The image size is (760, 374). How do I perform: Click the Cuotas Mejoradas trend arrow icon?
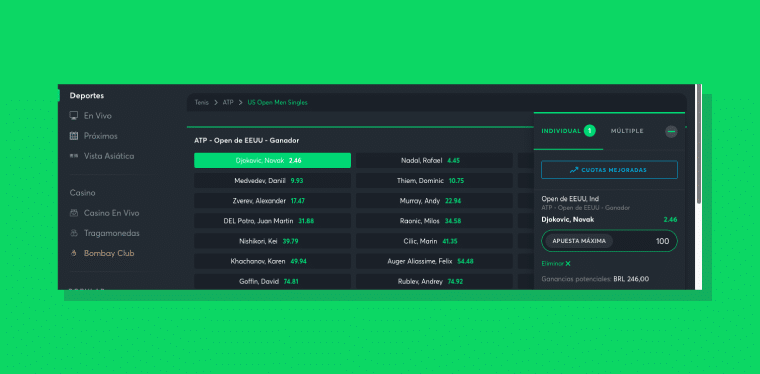coord(574,170)
